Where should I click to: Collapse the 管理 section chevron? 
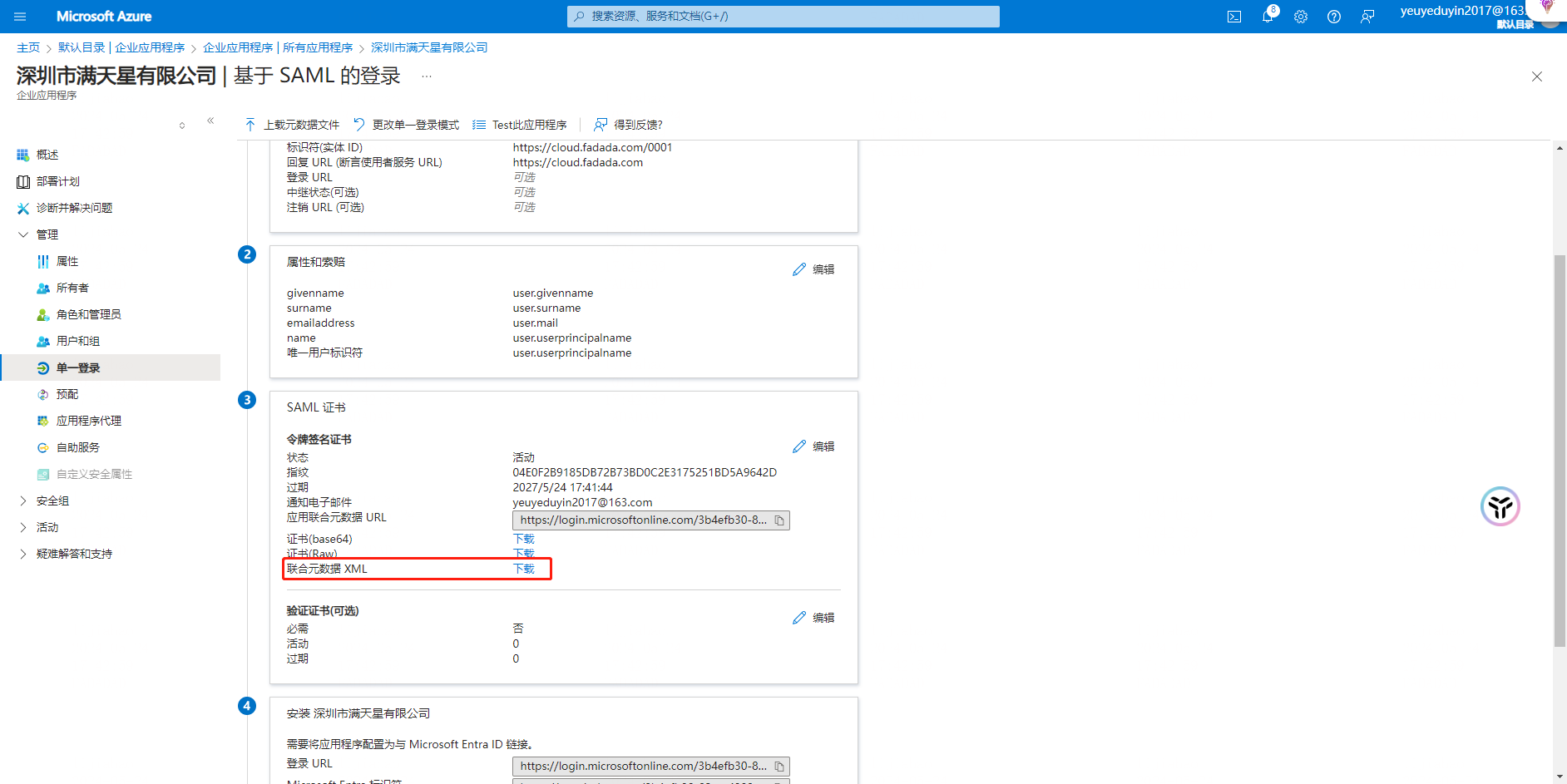[x=23, y=234]
